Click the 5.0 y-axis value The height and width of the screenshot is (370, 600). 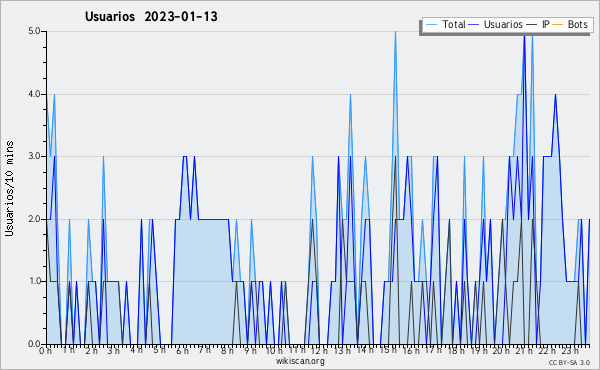34,31
